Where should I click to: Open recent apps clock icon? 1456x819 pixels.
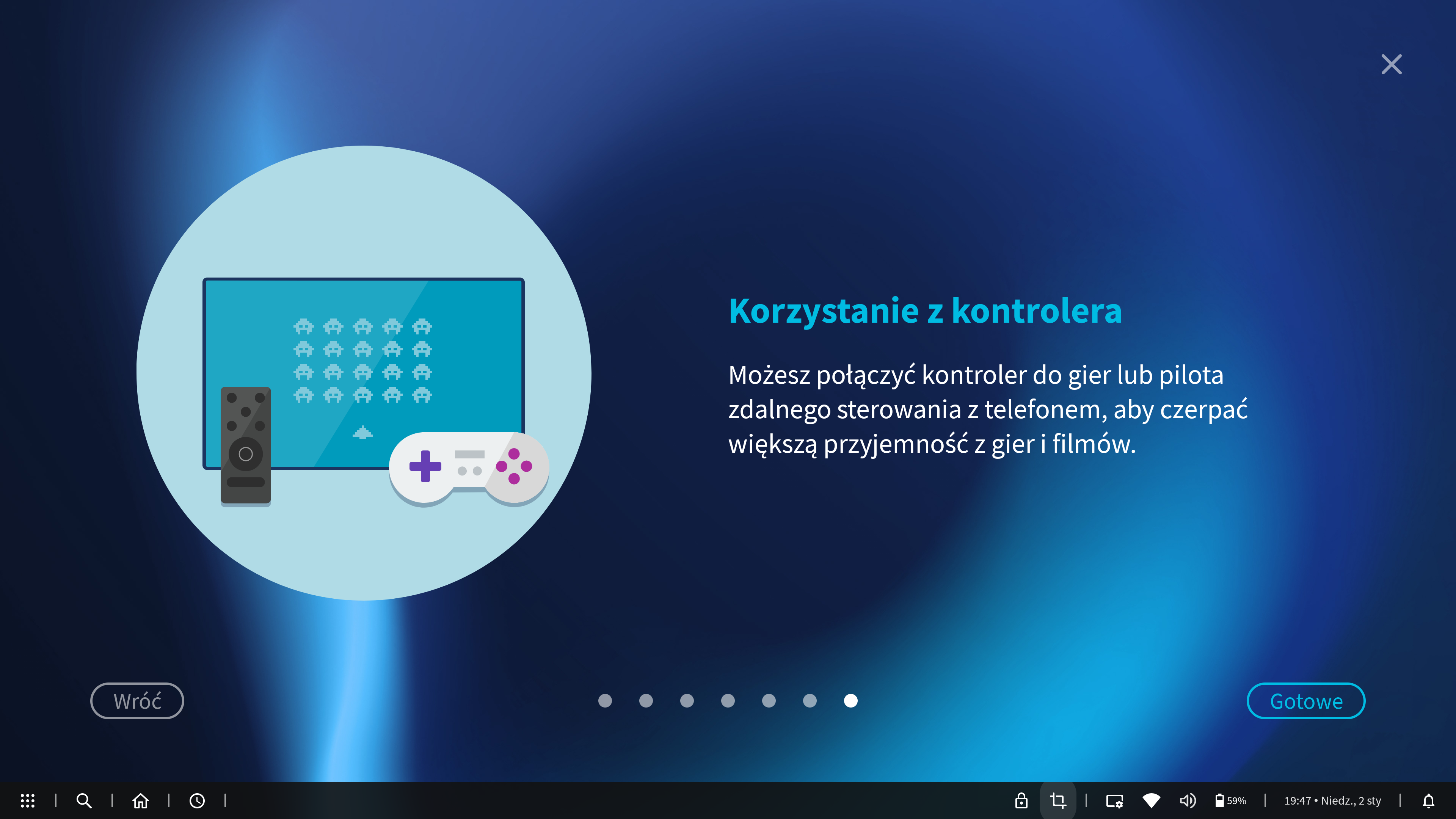tap(197, 800)
